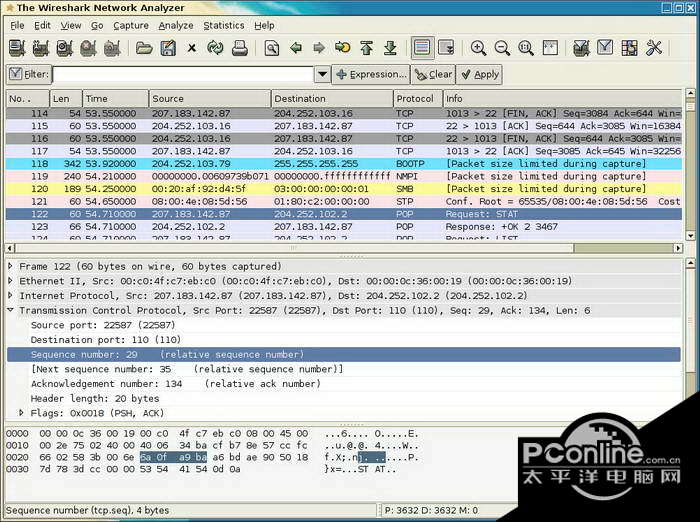This screenshot has width=700, height=522.
Task: Select 'Header length: 20 bytes' line
Action: tap(94, 398)
